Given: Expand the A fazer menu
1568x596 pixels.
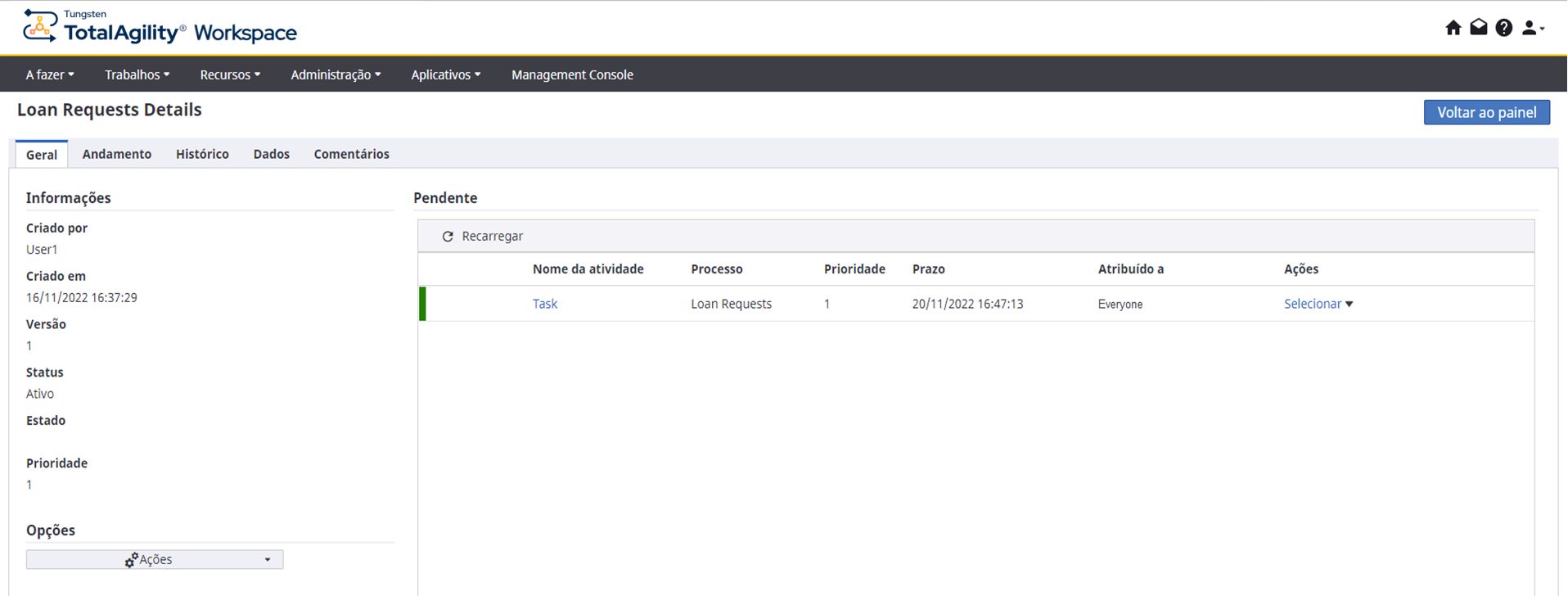Looking at the screenshot, I should [x=50, y=74].
